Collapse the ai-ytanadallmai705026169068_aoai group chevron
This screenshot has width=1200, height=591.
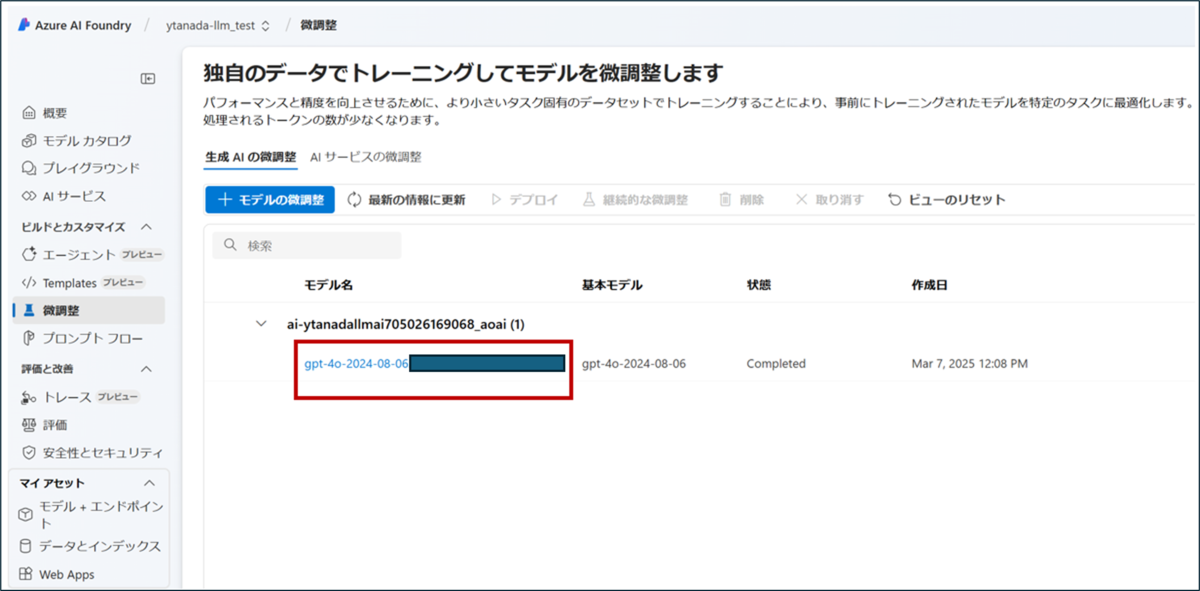click(x=262, y=324)
